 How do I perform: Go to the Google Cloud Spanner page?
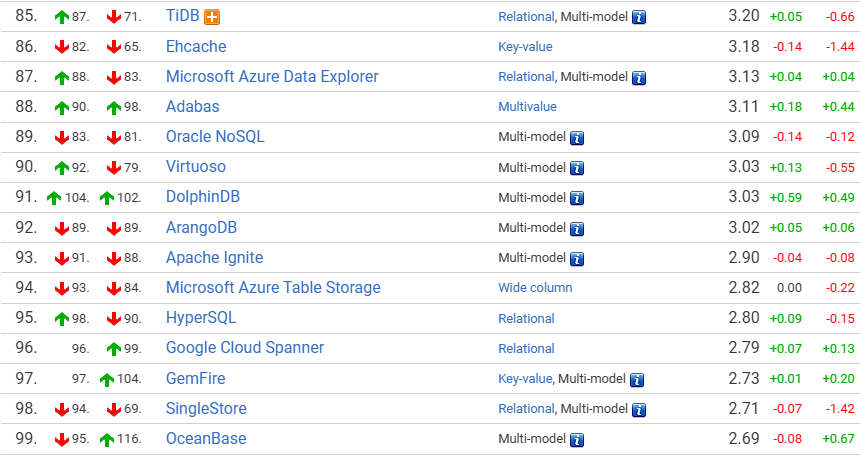coord(245,348)
